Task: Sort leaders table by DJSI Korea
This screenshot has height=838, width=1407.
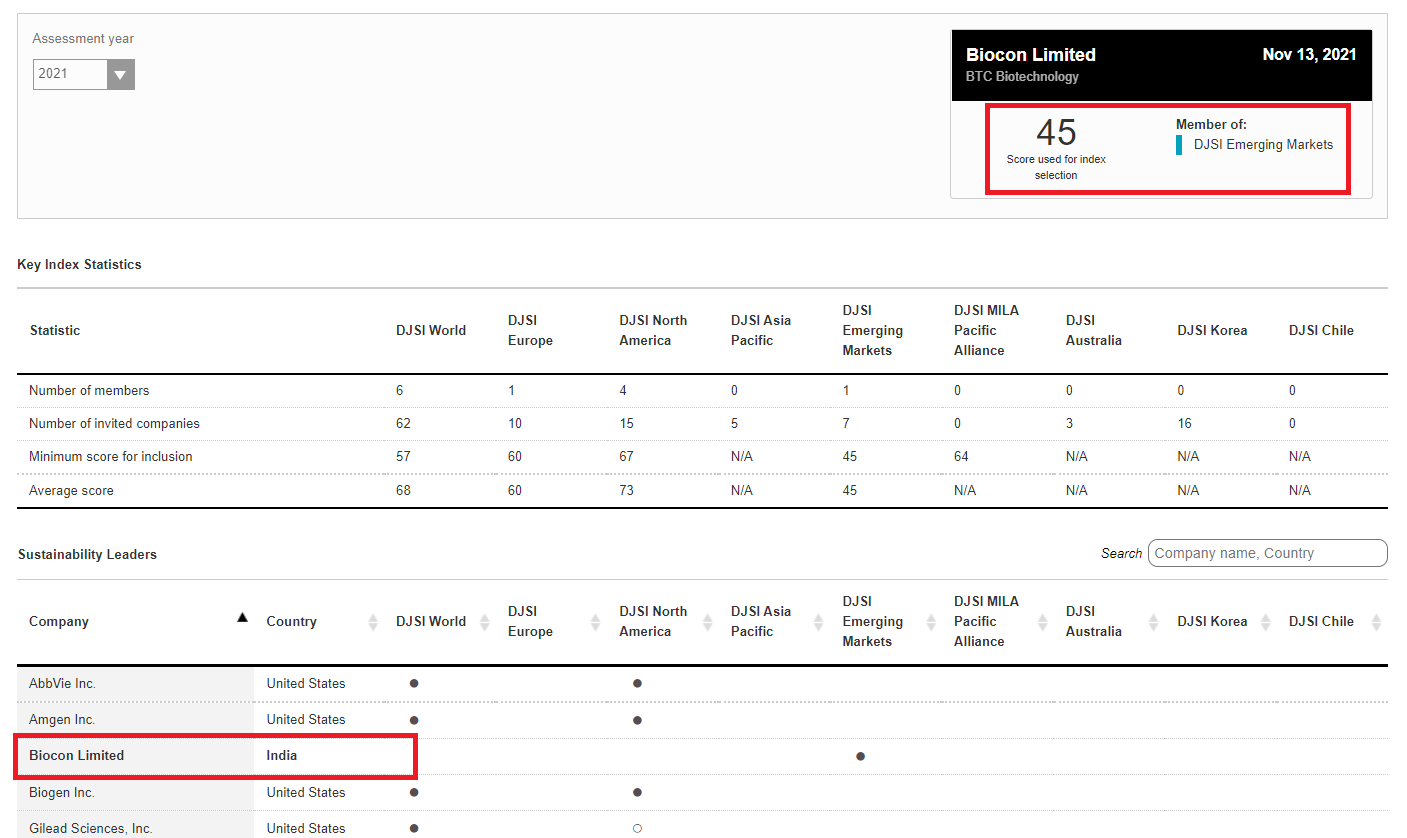Action: tap(1266, 622)
